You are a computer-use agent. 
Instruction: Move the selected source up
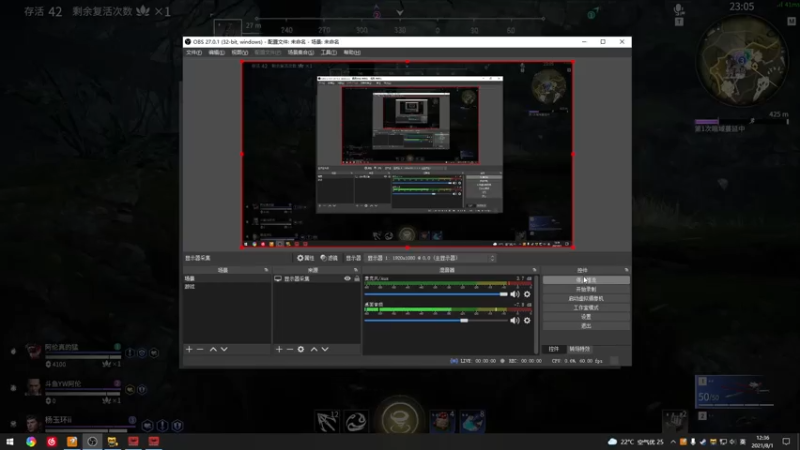(314, 349)
